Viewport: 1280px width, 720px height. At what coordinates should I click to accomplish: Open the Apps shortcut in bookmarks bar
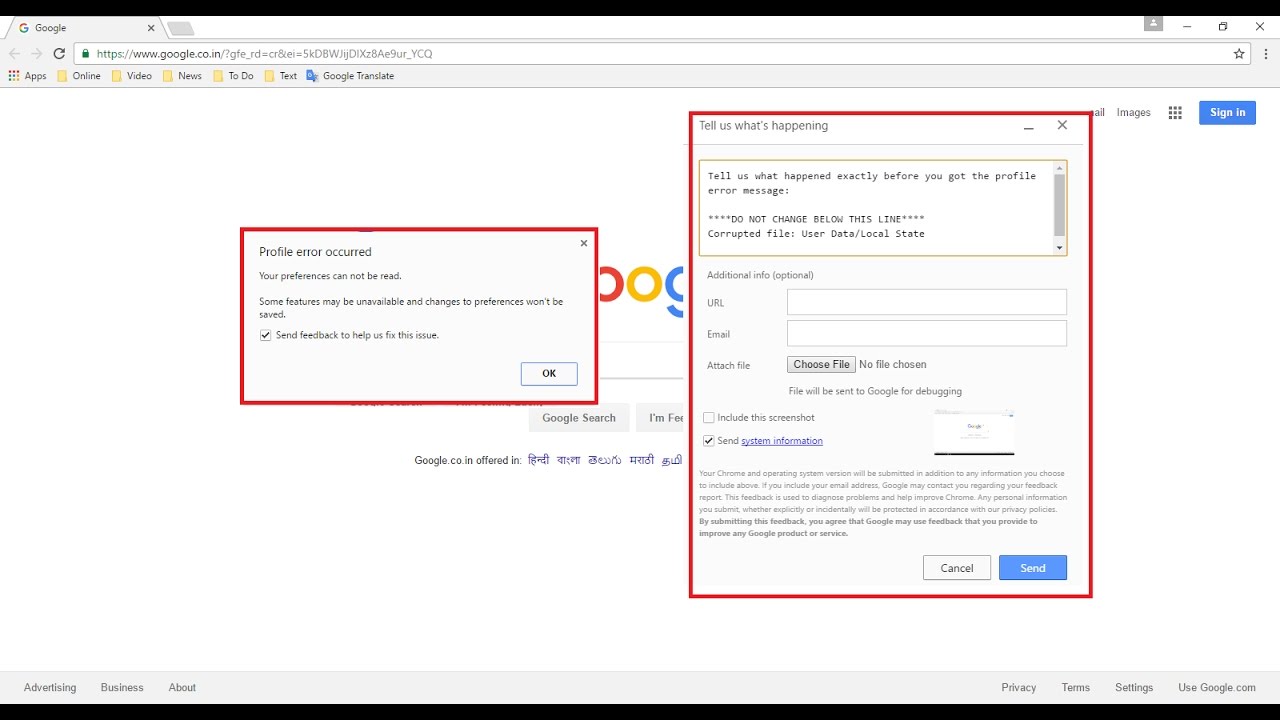pos(27,76)
